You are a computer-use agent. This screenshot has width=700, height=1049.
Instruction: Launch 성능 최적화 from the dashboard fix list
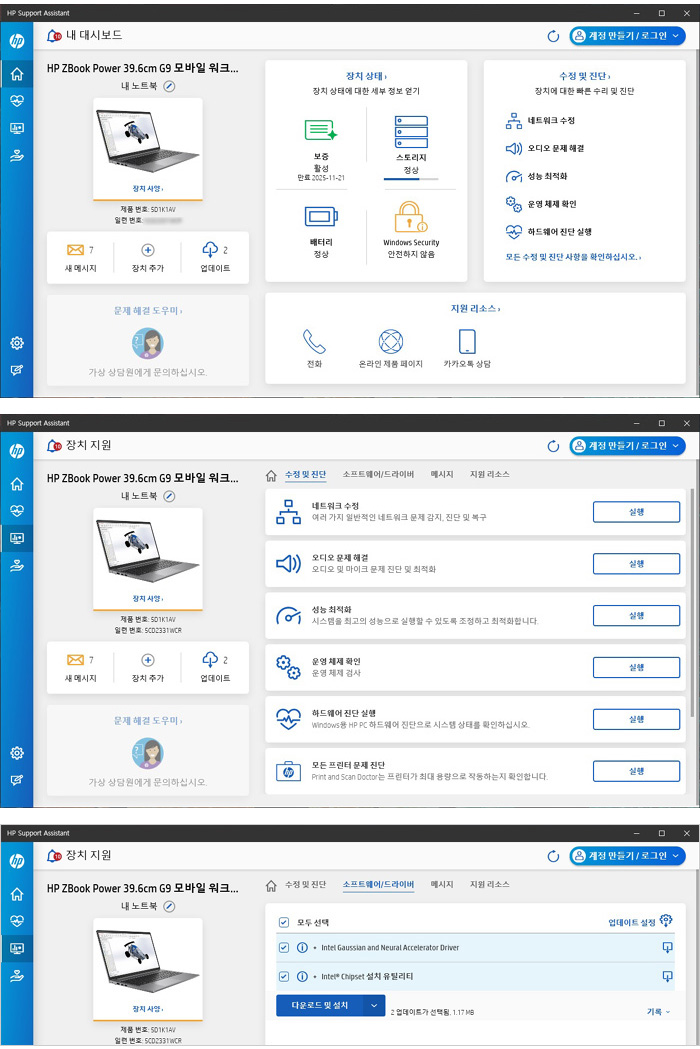[536, 177]
